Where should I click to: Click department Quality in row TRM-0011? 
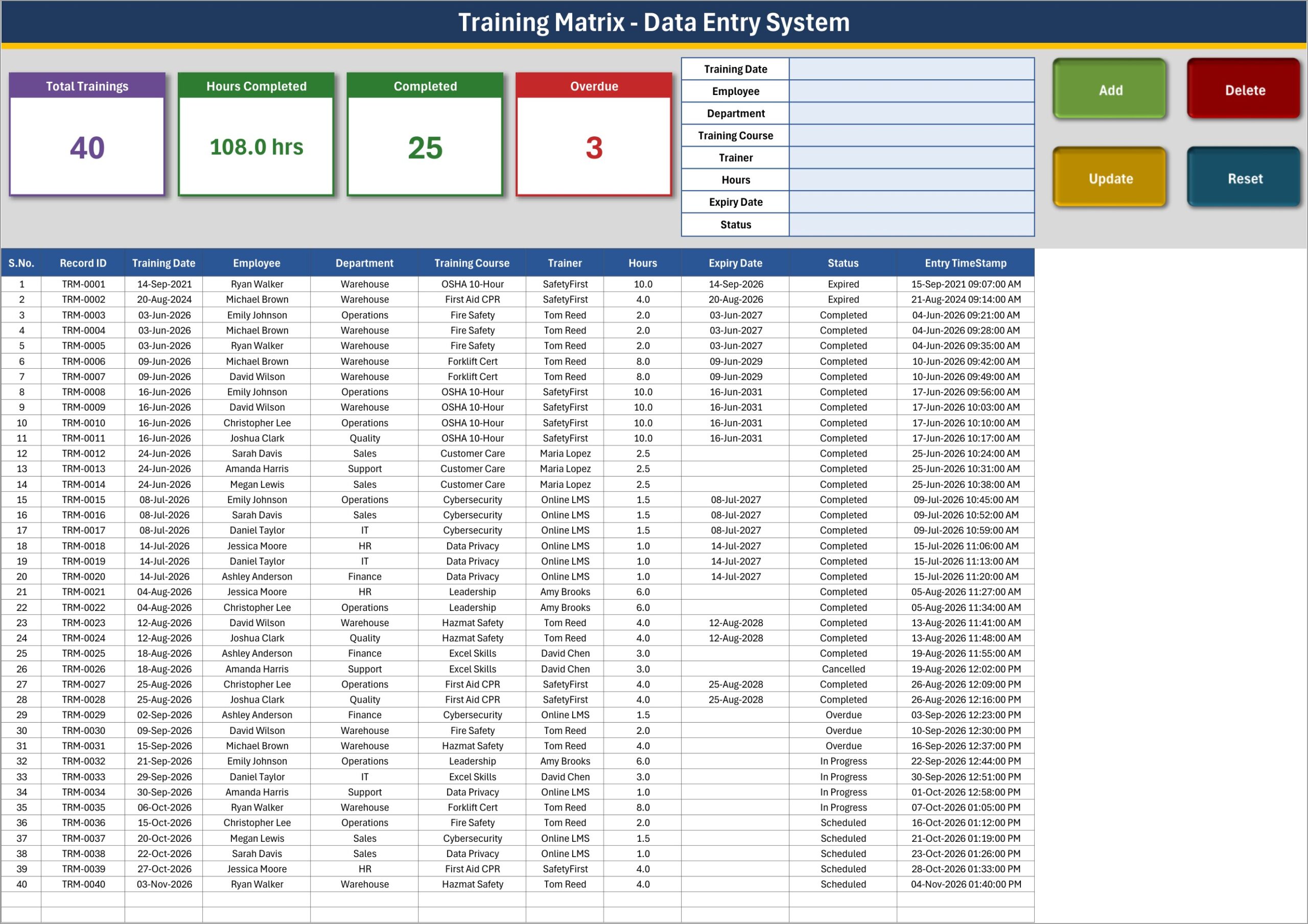[x=365, y=438]
